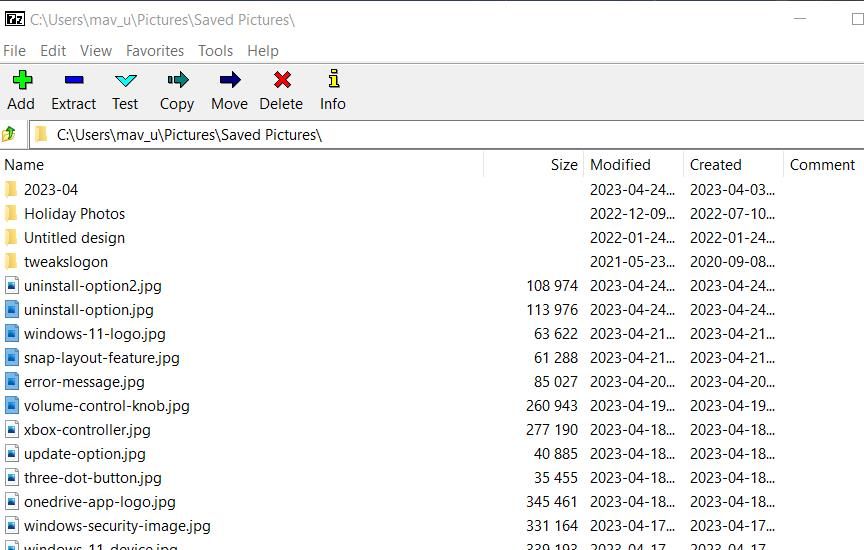
Task: Click the image icon for onedrive-app-logo.jpg
Action: click(12, 501)
